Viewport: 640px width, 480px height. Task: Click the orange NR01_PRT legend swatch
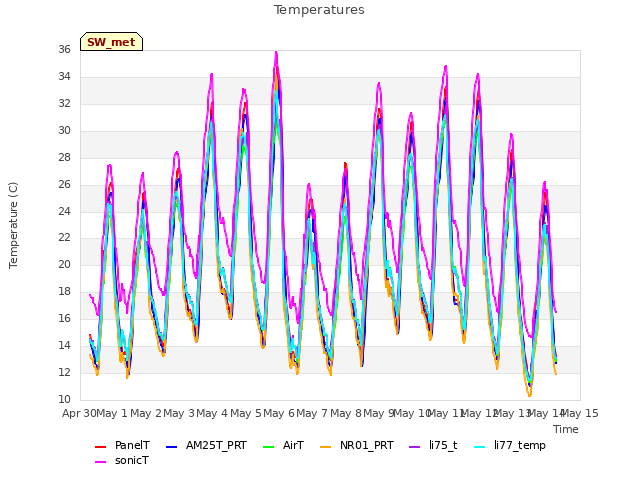pyautogui.click(x=325, y=447)
